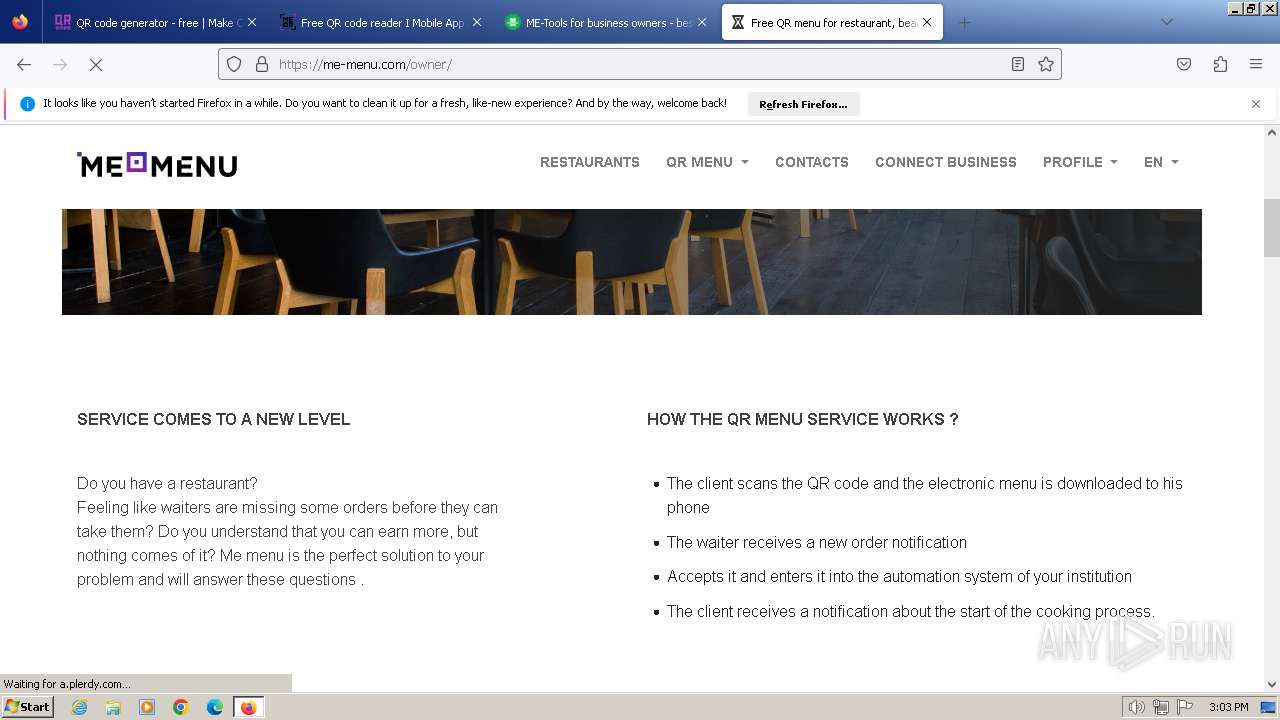Viewport: 1280px width, 720px height.
Task: Open the media player taskbar icon
Action: click(x=147, y=707)
